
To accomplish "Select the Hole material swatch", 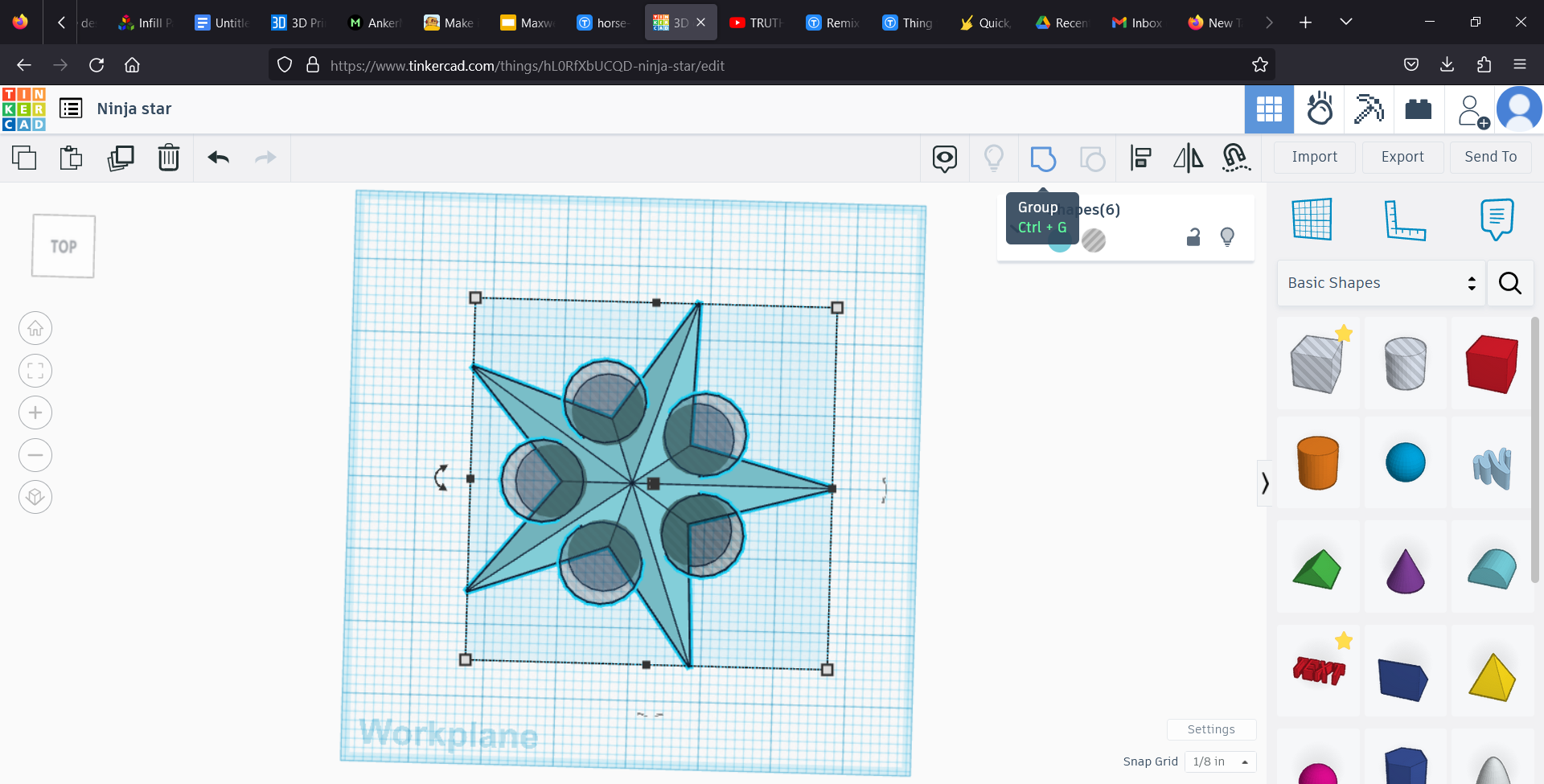I will click(1094, 240).
